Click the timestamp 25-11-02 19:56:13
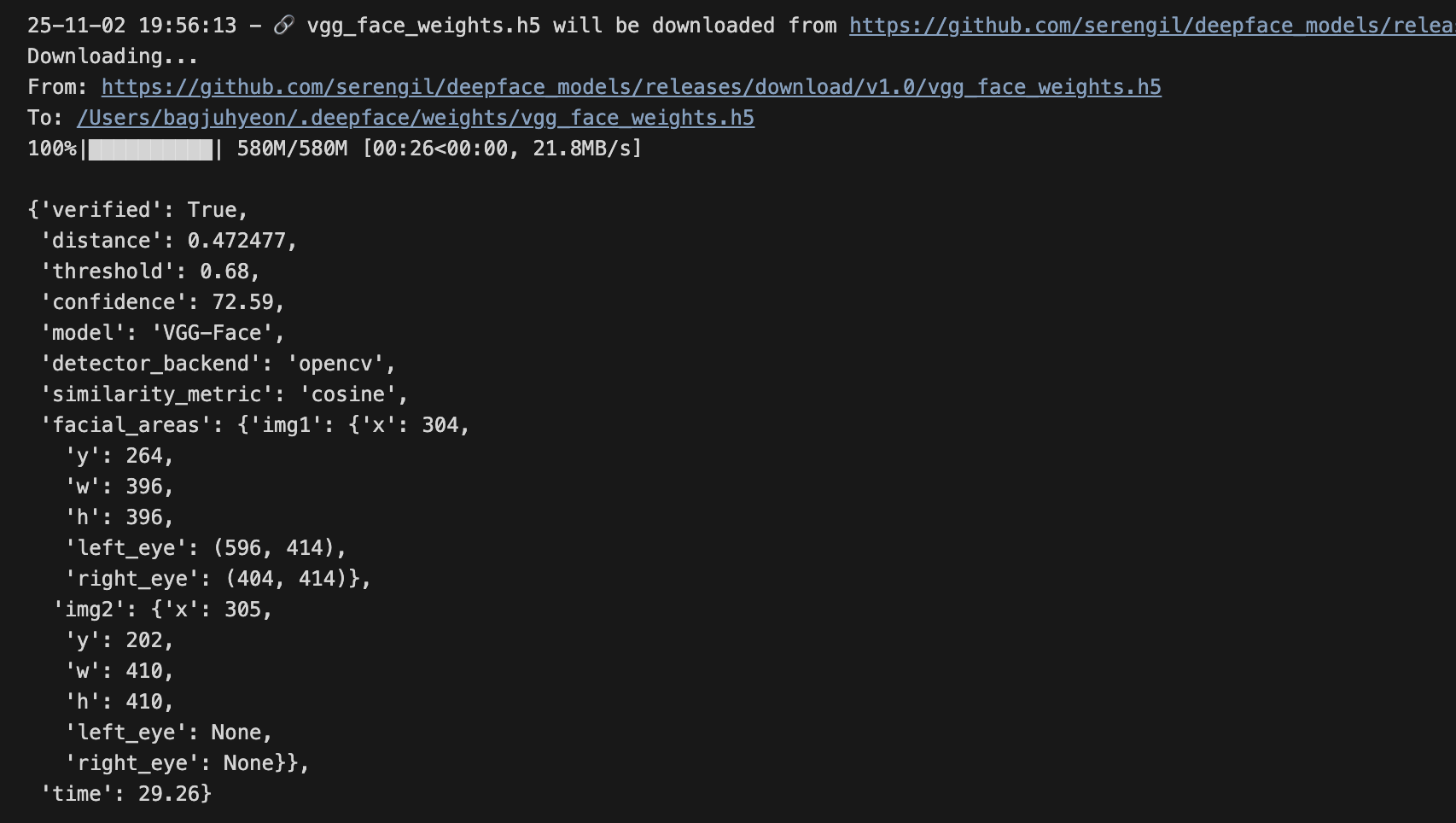This screenshot has width=1456, height=823. (x=131, y=26)
